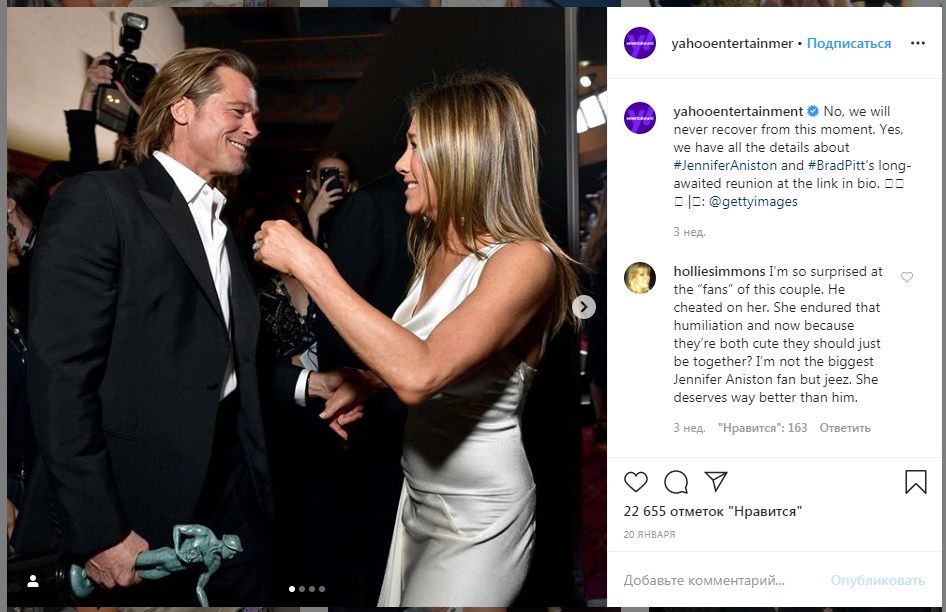This screenshot has height=612, width=946.
Task: Select the carousel pagination dots
Action: pos(307,589)
